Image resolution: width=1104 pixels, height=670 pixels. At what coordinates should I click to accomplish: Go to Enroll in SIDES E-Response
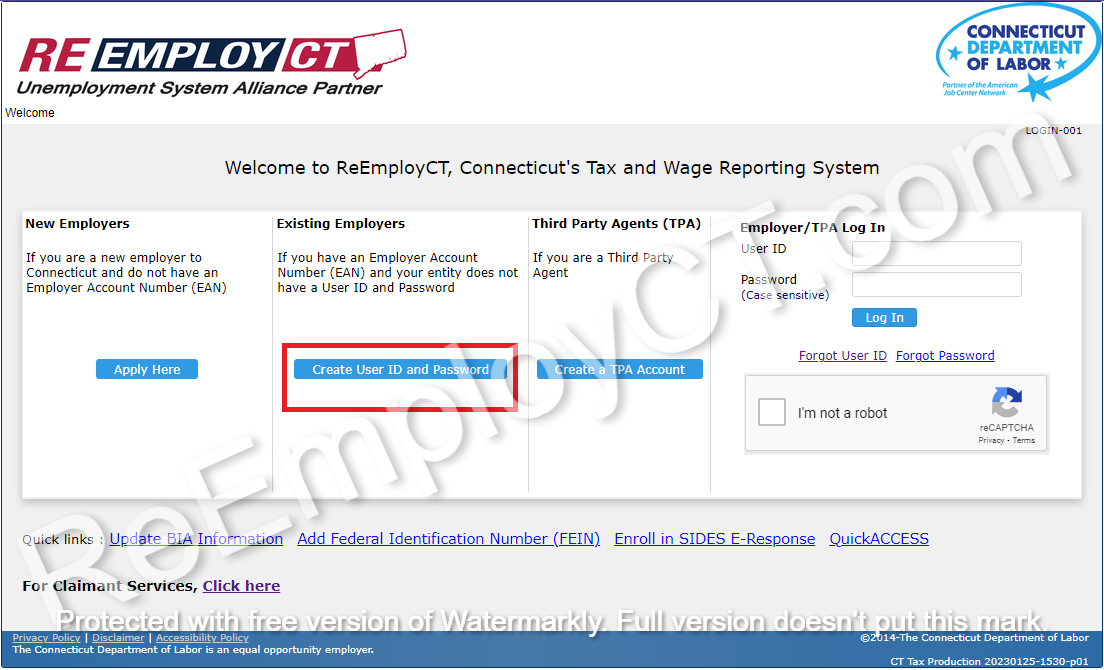click(714, 539)
